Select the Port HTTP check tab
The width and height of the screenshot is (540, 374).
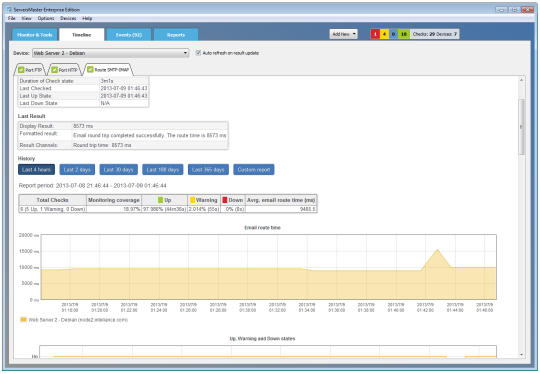[x=64, y=70]
